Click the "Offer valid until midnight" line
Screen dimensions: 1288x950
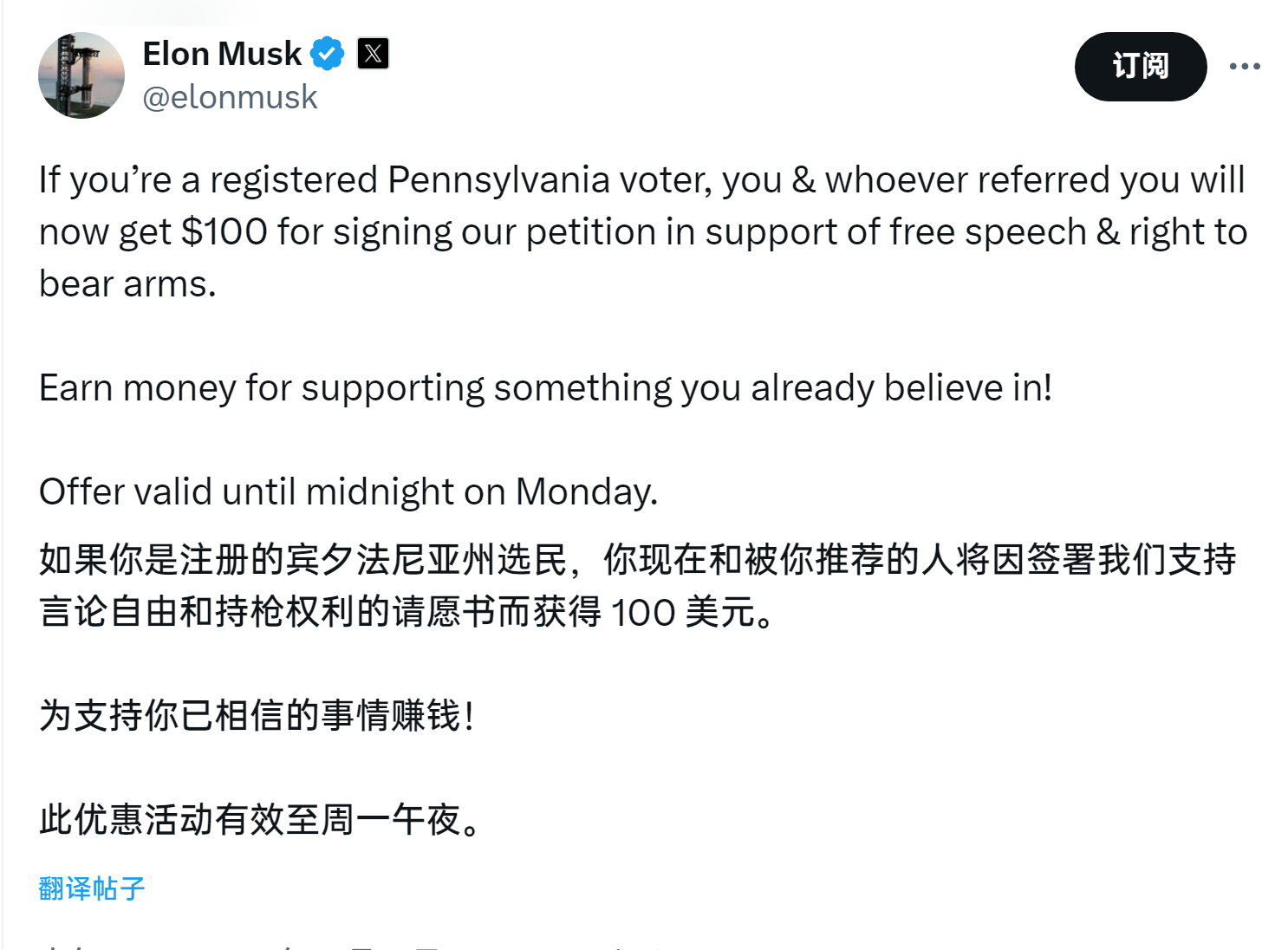click(x=348, y=491)
